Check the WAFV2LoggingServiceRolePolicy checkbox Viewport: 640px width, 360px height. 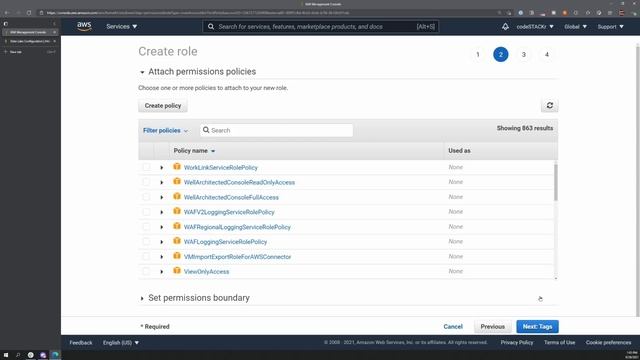click(x=146, y=212)
